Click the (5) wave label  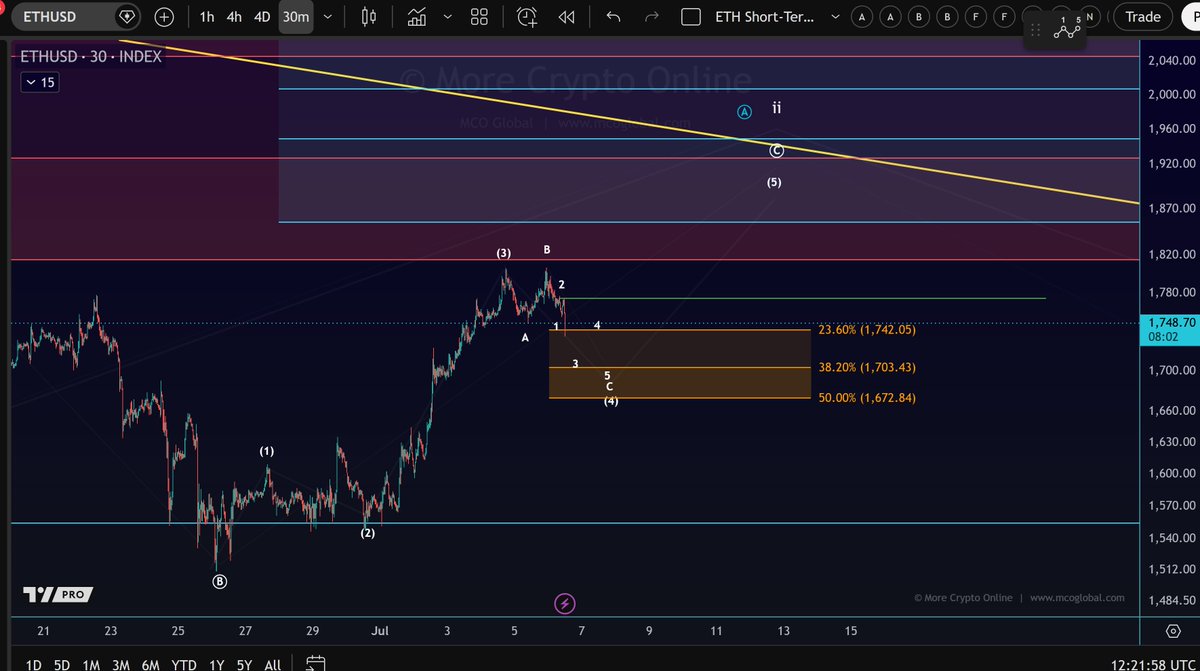point(774,182)
